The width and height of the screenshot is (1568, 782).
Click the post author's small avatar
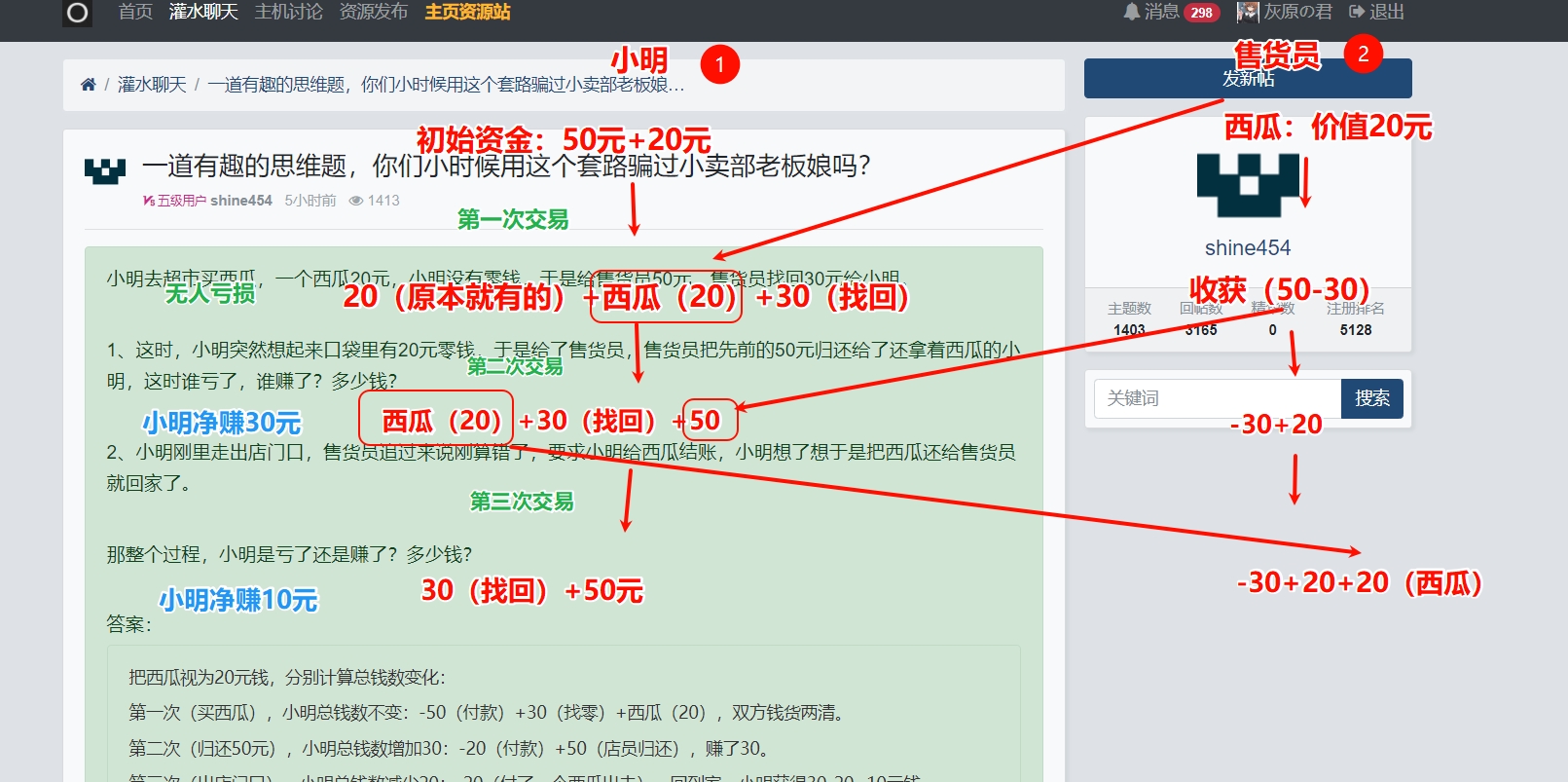105,170
